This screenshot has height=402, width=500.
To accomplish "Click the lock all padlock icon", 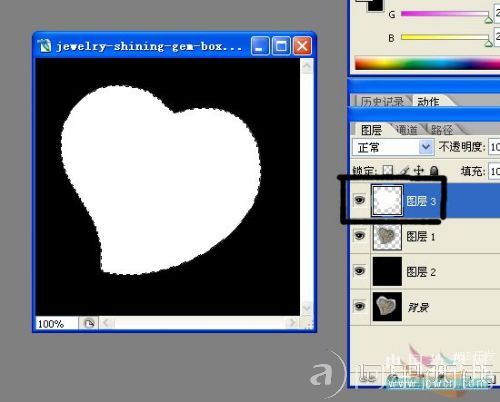I will point(434,171).
